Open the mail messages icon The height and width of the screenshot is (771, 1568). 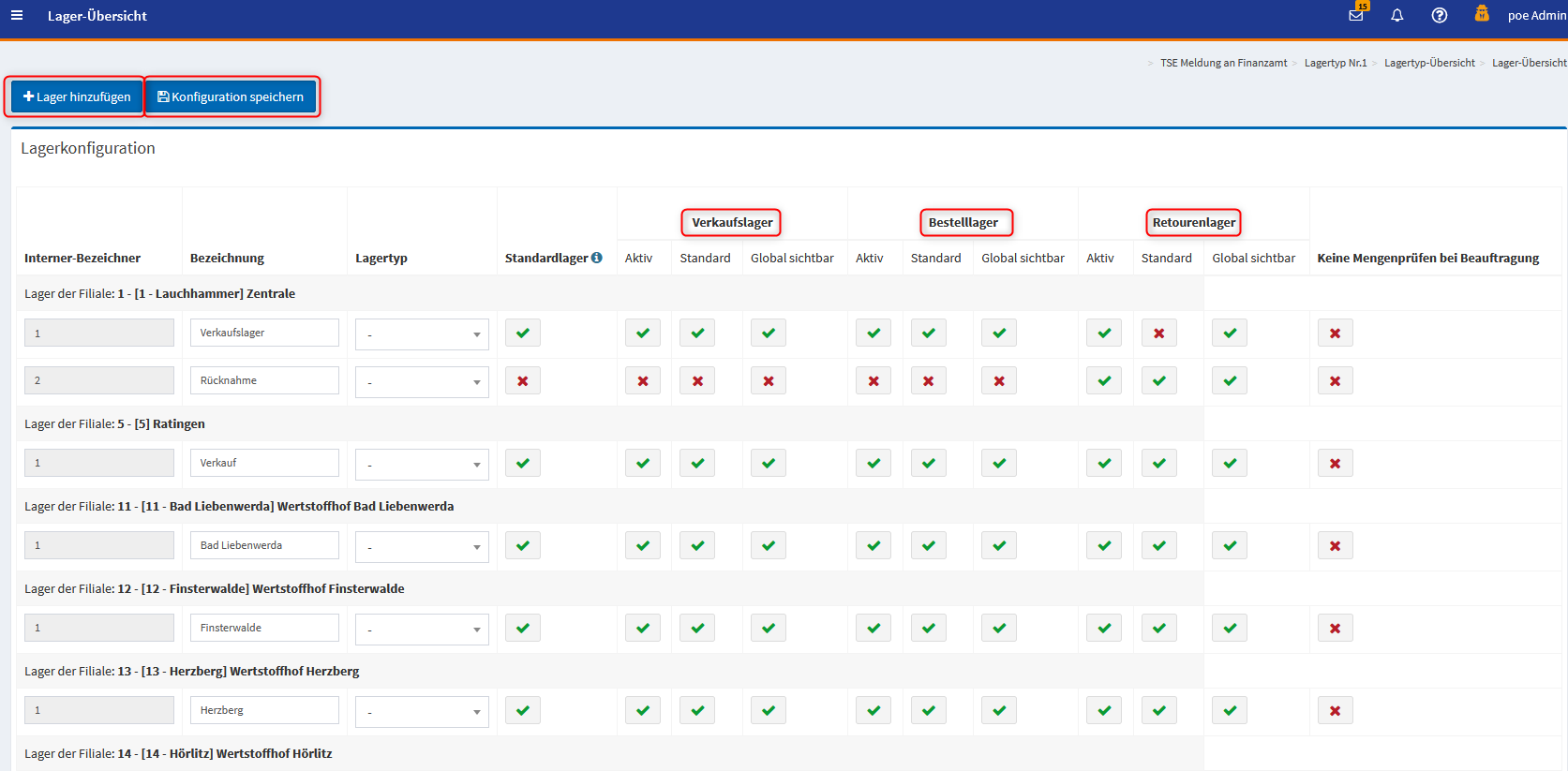click(1355, 15)
